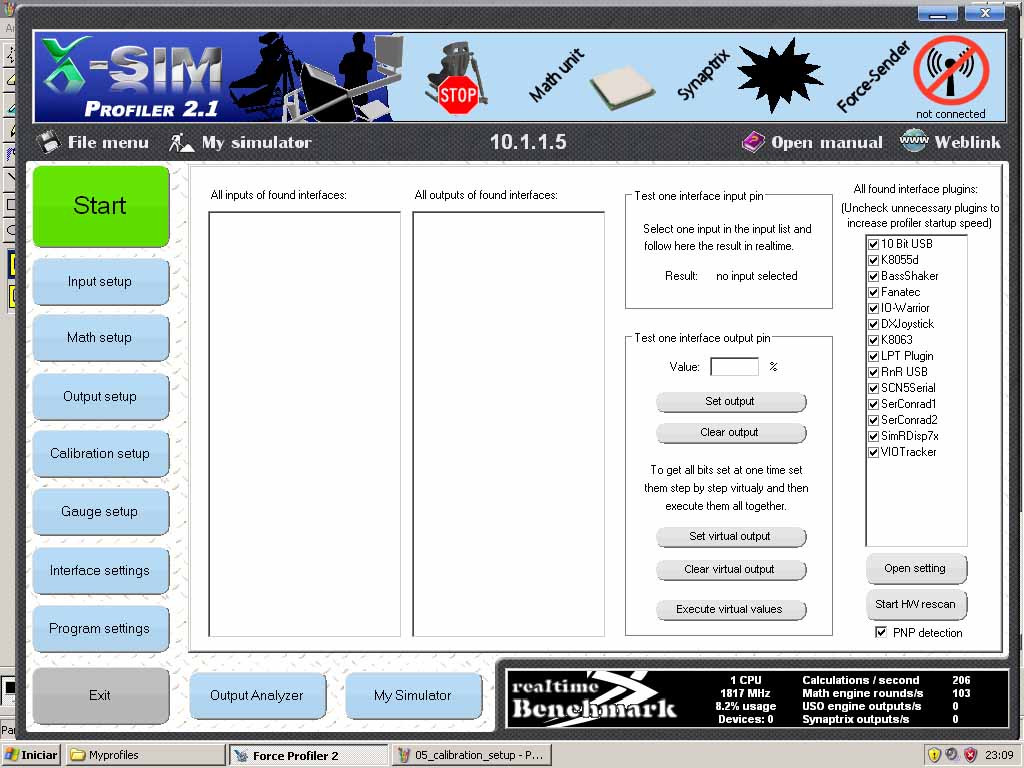
Task: Open Program settings
Action: point(101,628)
